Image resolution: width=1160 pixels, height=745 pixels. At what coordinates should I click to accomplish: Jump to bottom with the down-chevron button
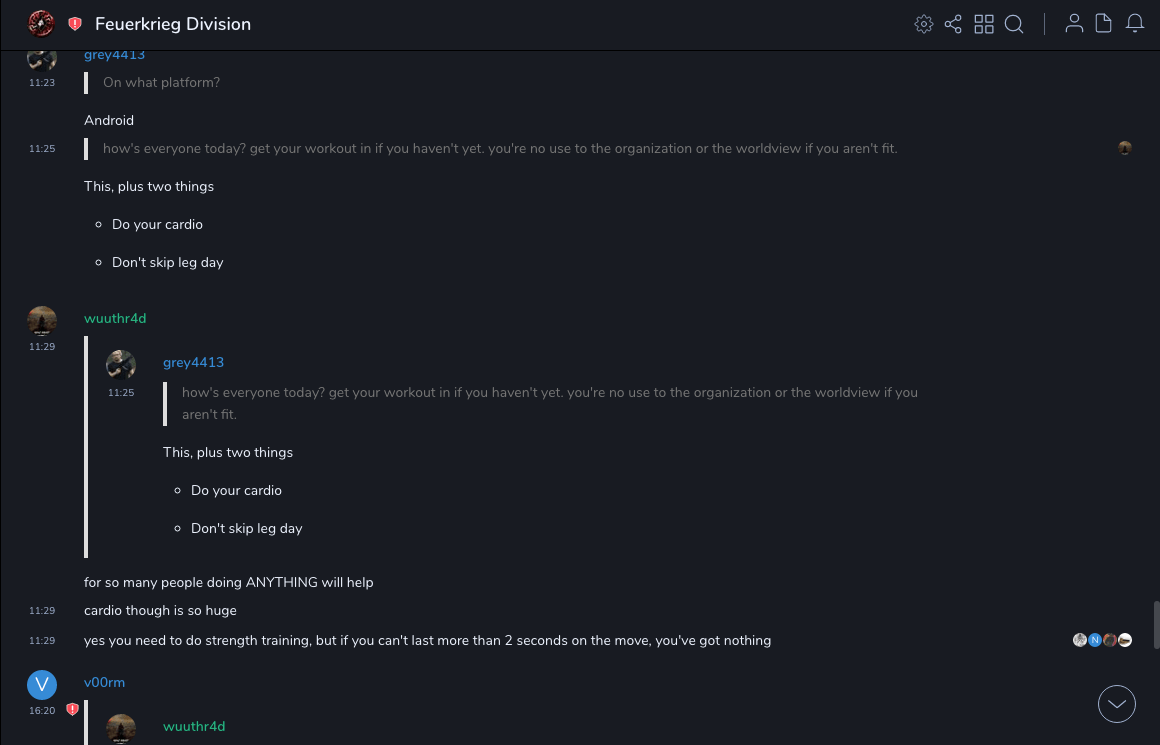click(x=1116, y=704)
